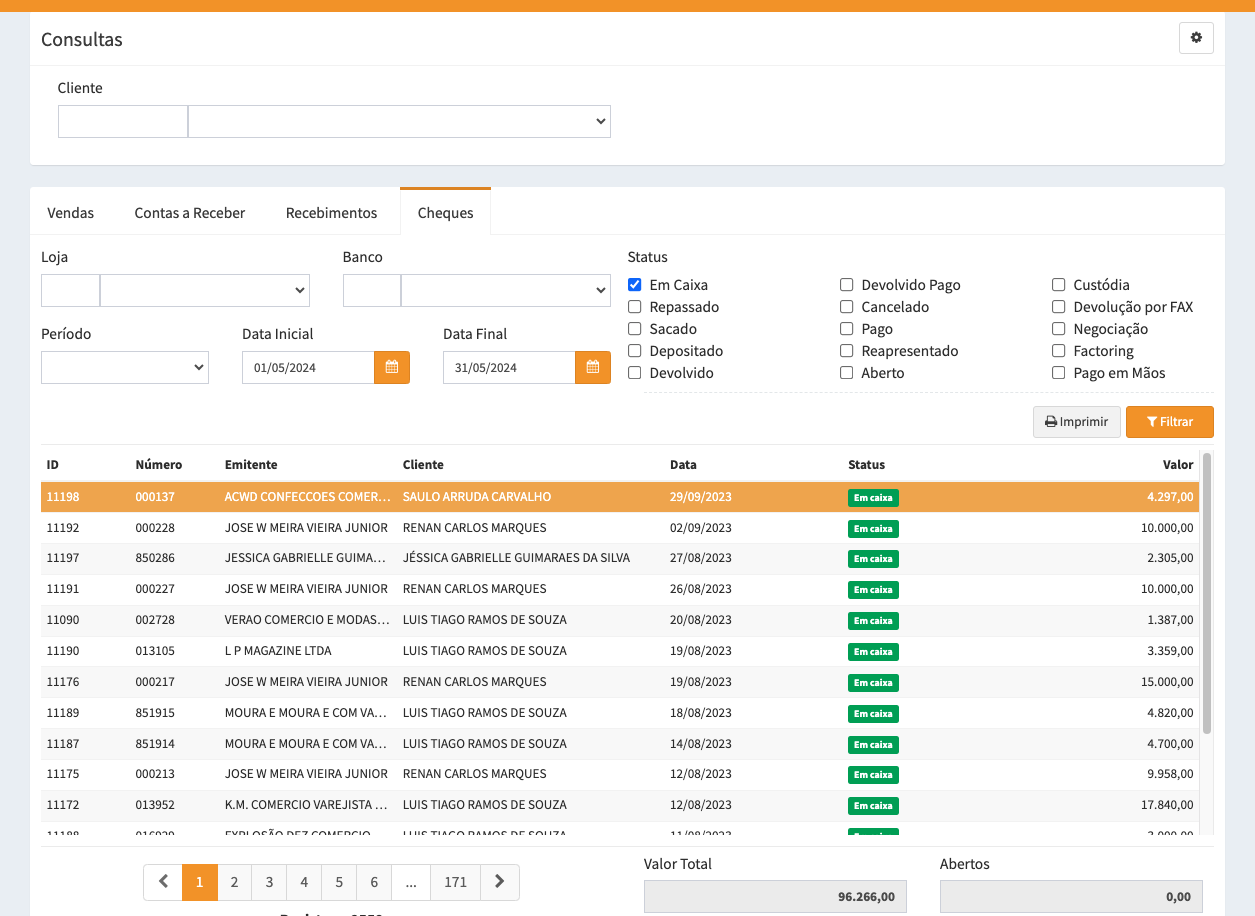Open the settings gear in Consultas header

pyautogui.click(x=1196, y=38)
